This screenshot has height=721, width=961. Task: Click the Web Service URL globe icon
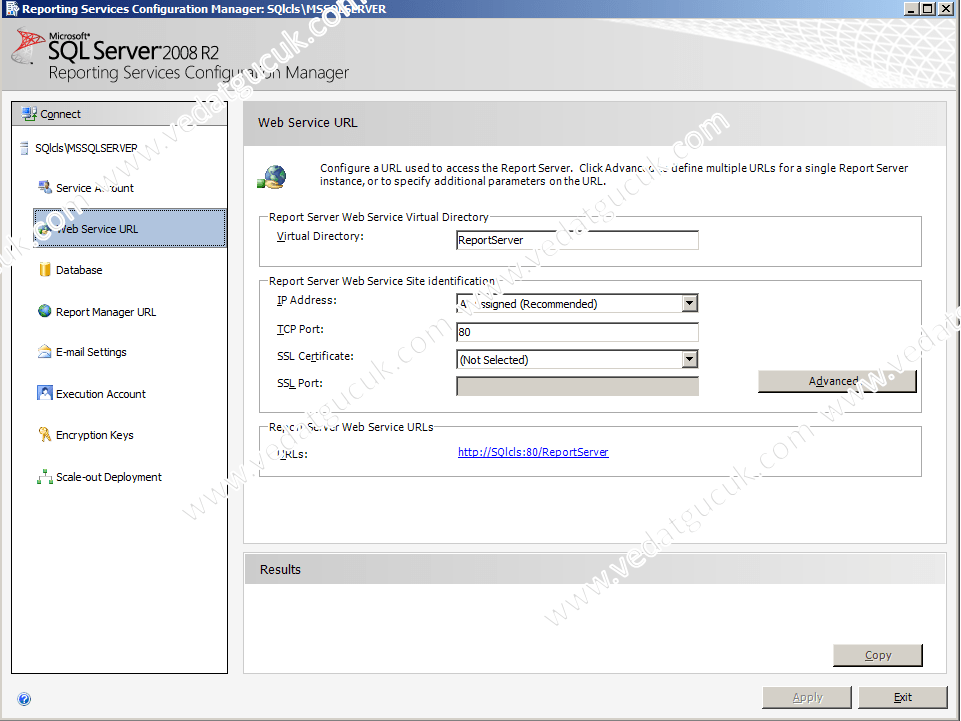point(44,229)
